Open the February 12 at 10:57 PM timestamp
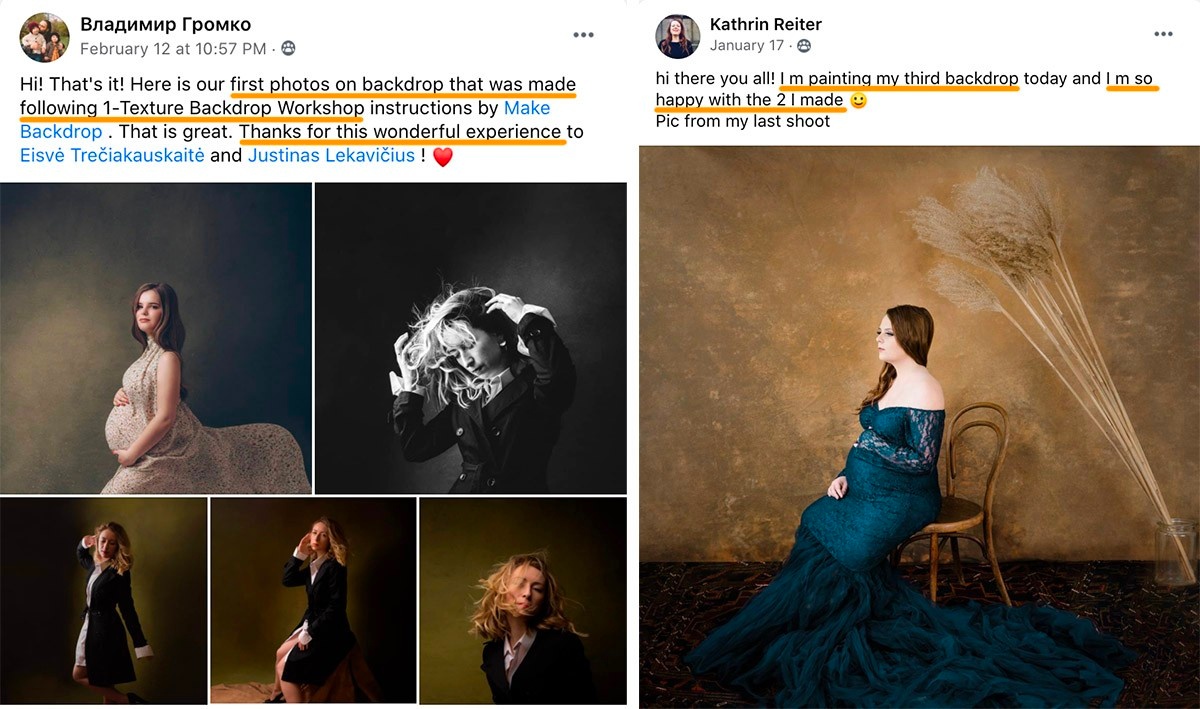 pyautogui.click(x=173, y=48)
